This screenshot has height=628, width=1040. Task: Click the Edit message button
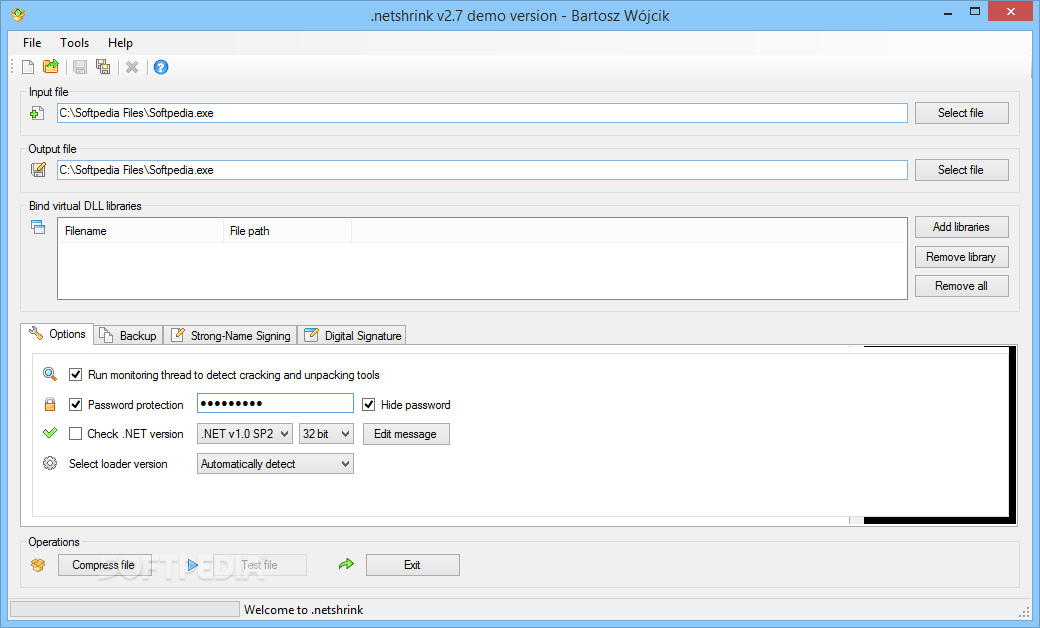pyautogui.click(x=406, y=434)
